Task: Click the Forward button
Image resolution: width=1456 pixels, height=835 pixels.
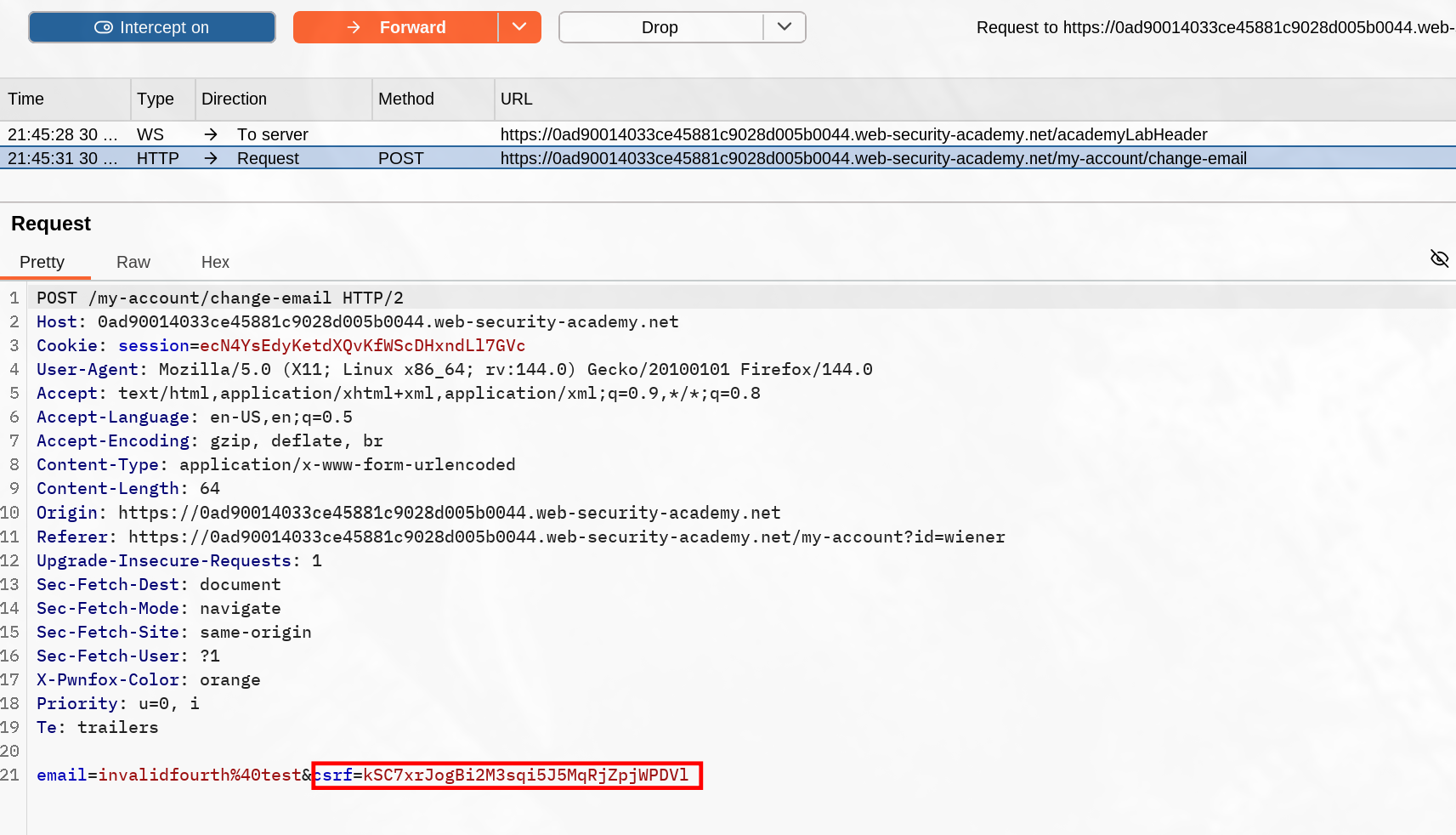Action: (x=396, y=27)
